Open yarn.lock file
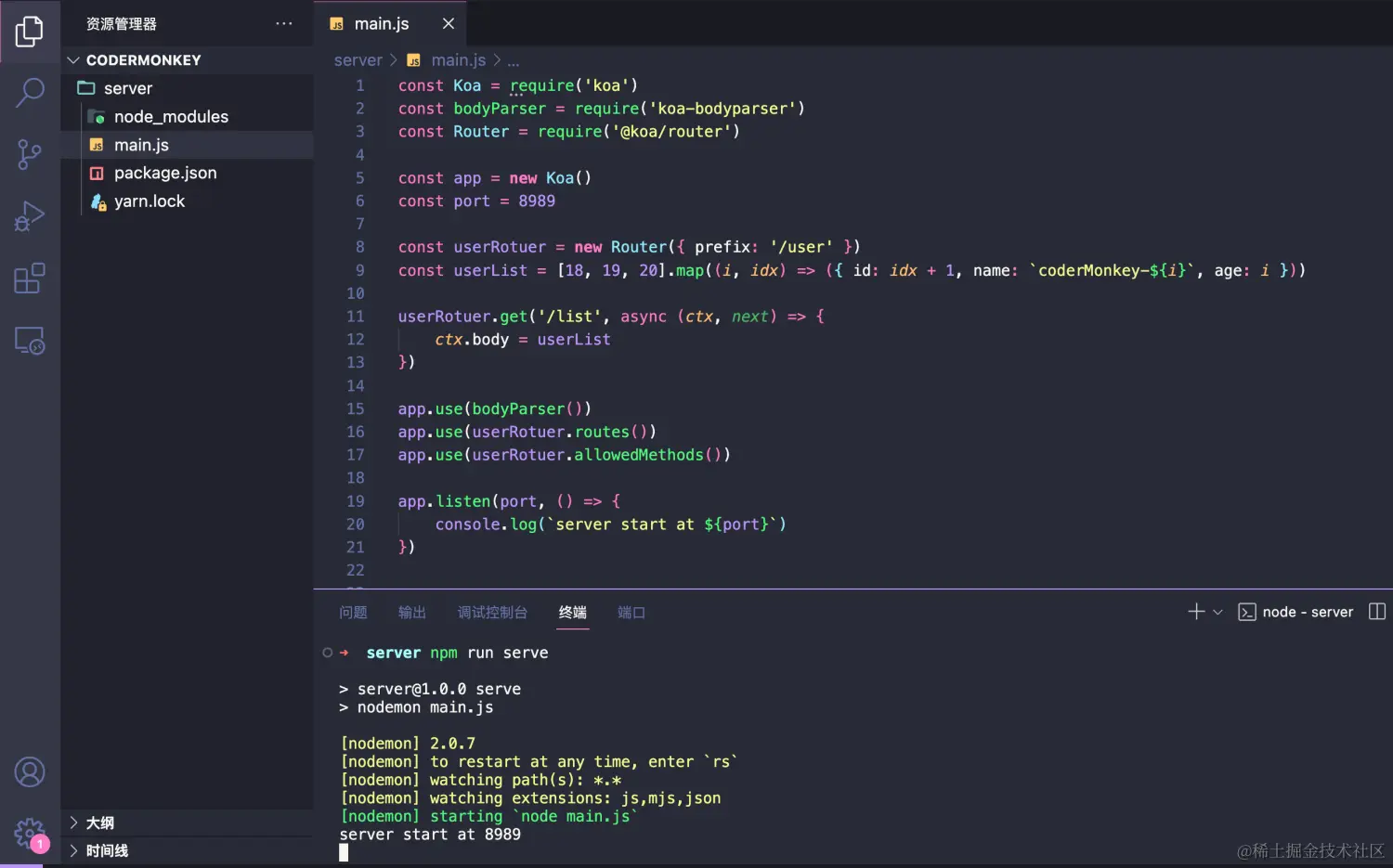1393x868 pixels. 187,201
